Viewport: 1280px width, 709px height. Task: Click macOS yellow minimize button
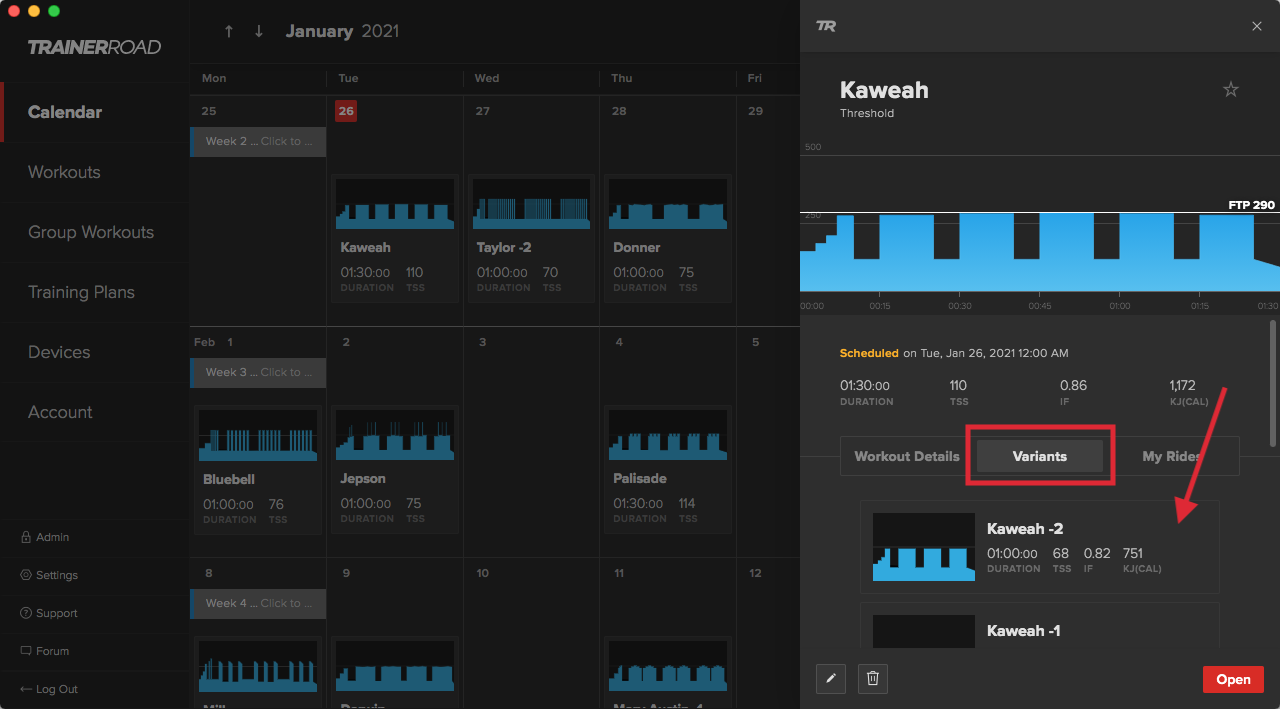(x=34, y=11)
